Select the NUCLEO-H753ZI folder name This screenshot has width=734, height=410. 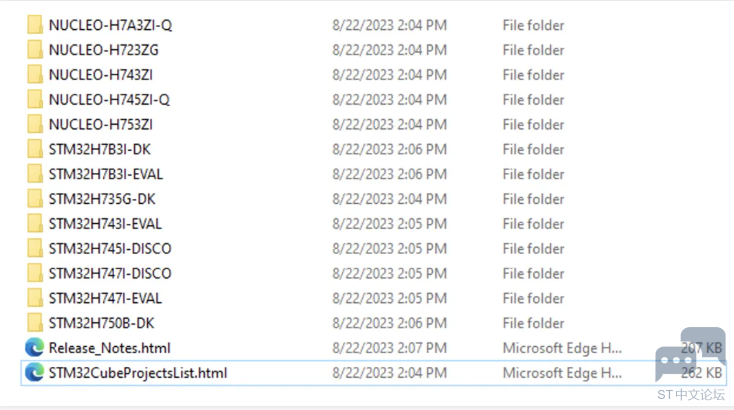pos(101,124)
